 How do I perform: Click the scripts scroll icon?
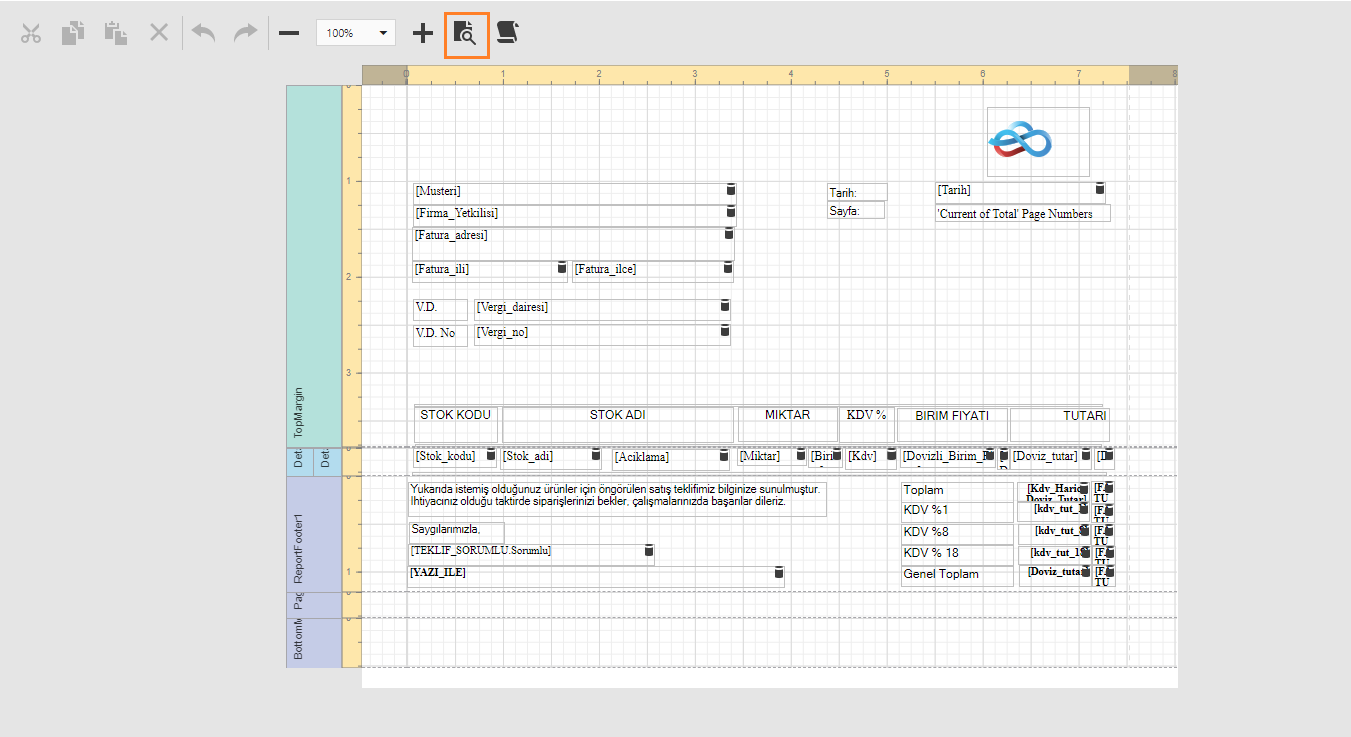[508, 33]
